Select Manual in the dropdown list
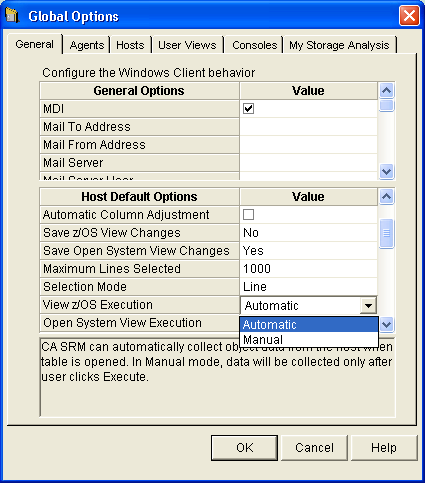Screen dimensions: 425x483 coord(309,340)
